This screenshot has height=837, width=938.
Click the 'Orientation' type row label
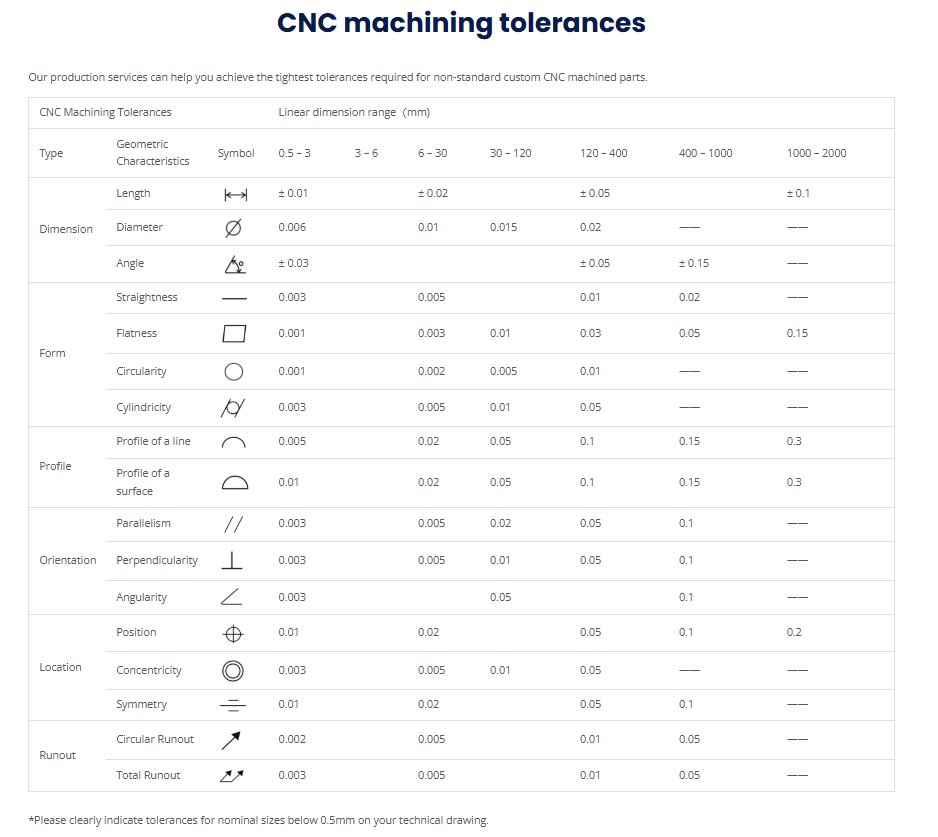[x=68, y=561]
